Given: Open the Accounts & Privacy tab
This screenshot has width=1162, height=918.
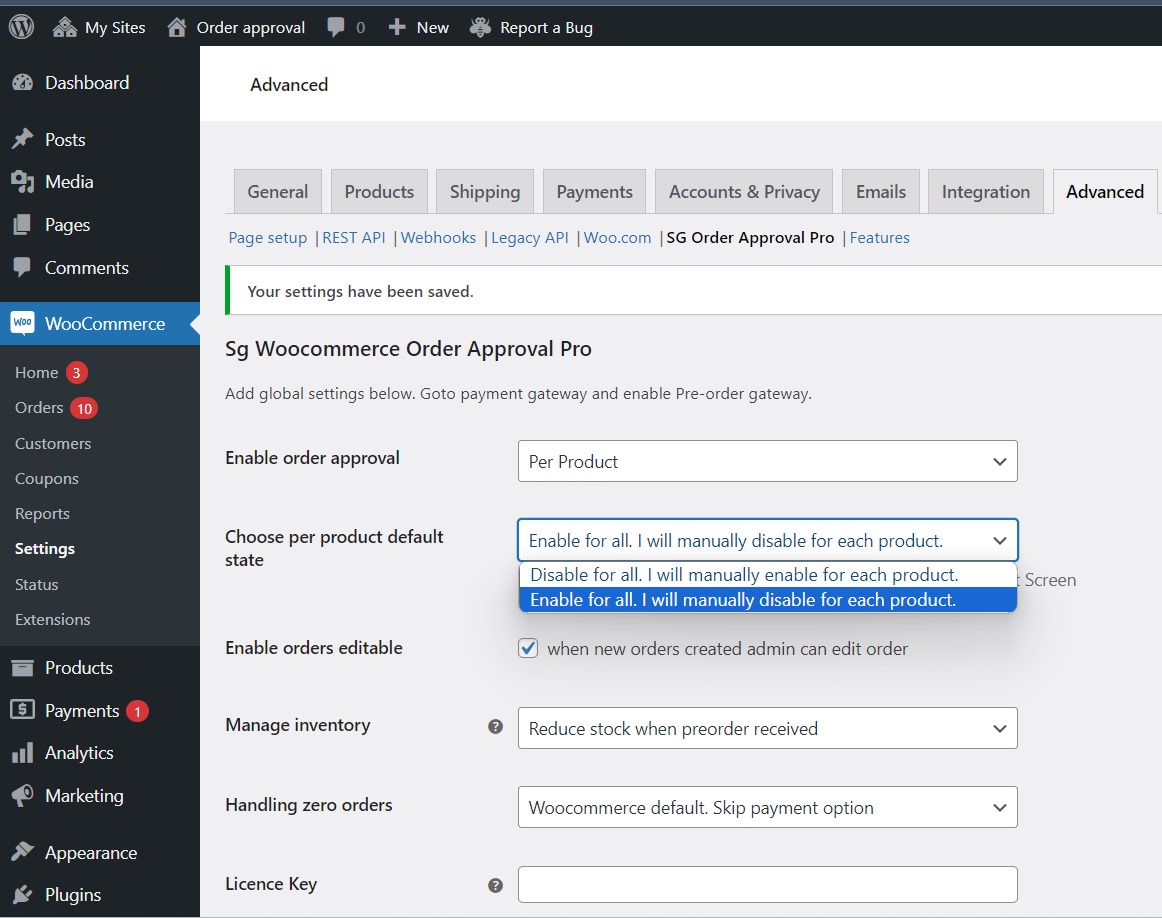Looking at the screenshot, I should pyautogui.click(x=743, y=190).
